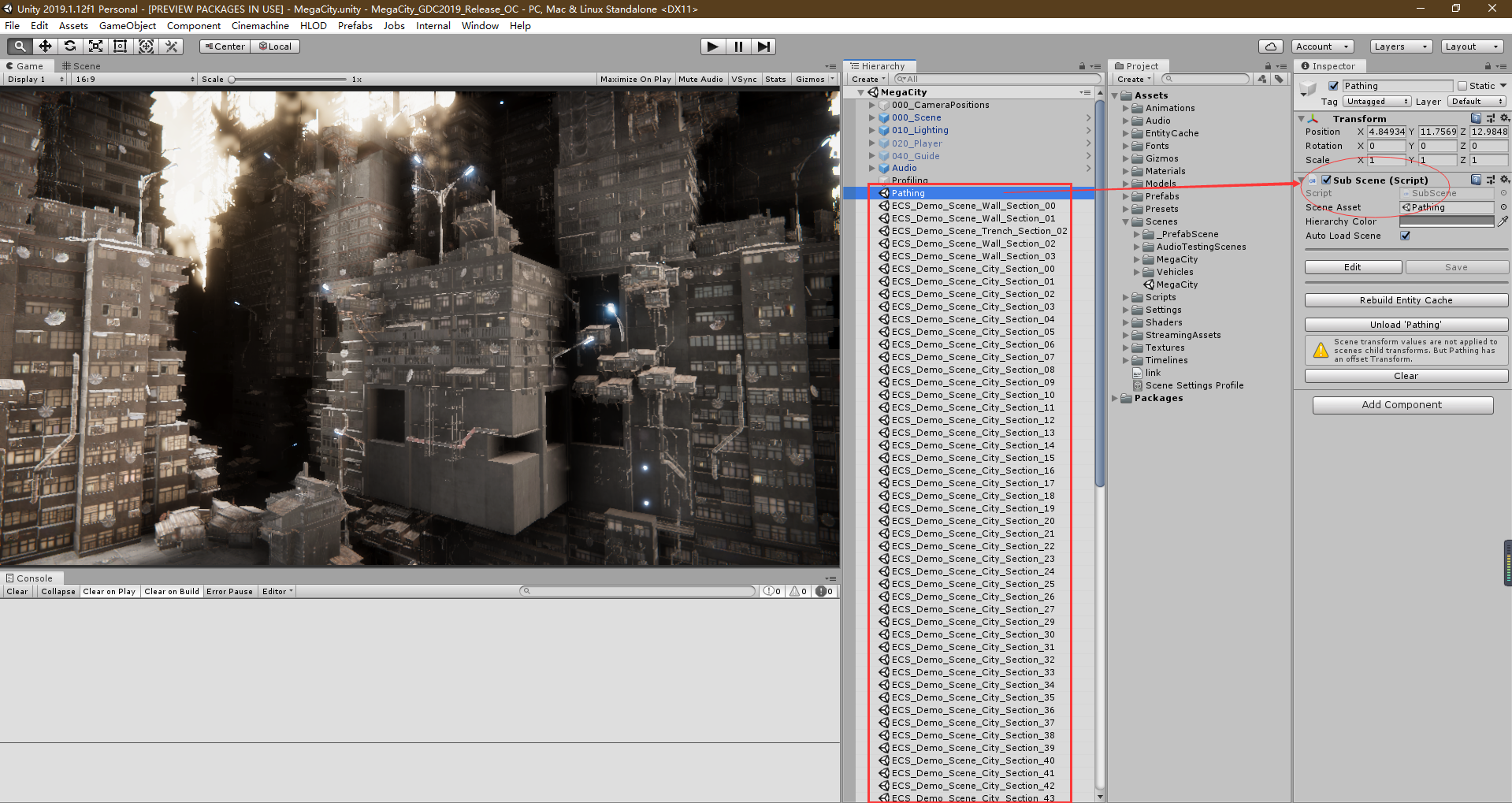Toggle Stats overlay

click(x=775, y=79)
